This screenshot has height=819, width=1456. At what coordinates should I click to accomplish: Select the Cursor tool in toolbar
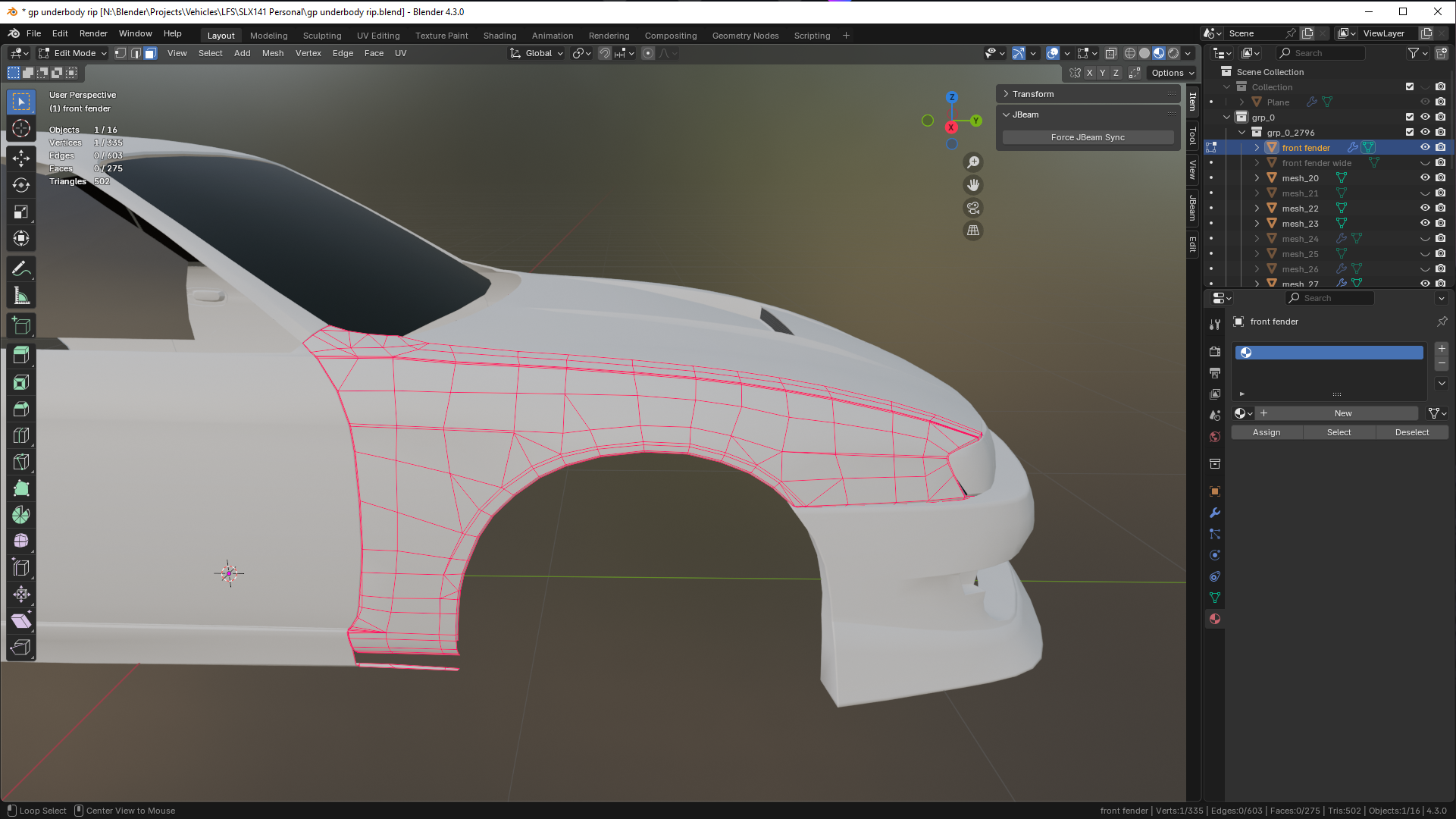[21, 128]
